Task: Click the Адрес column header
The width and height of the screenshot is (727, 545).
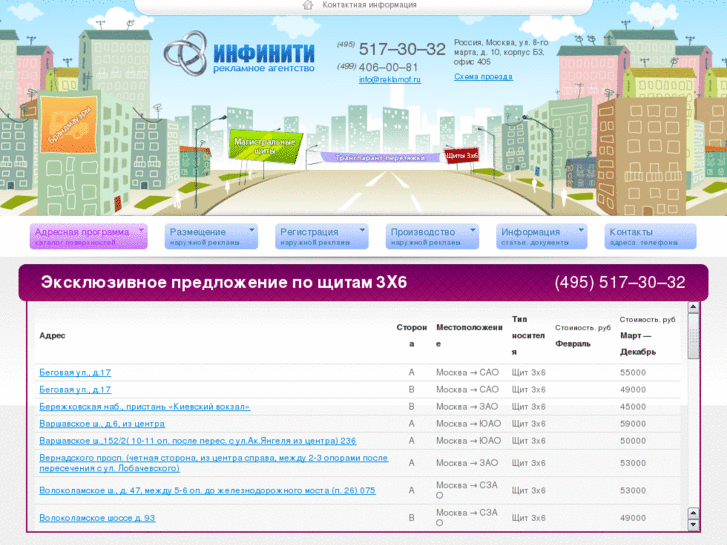Action: pos(52,335)
